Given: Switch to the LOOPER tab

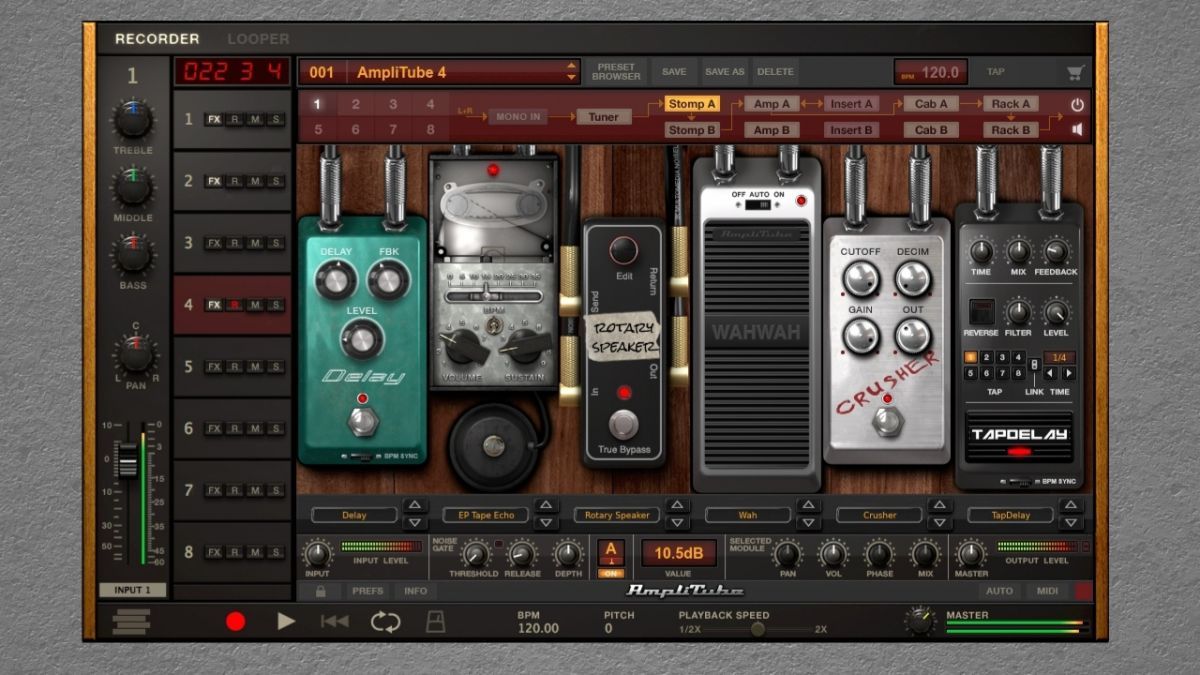Looking at the screenshot, I should click(x=258, y=39).
